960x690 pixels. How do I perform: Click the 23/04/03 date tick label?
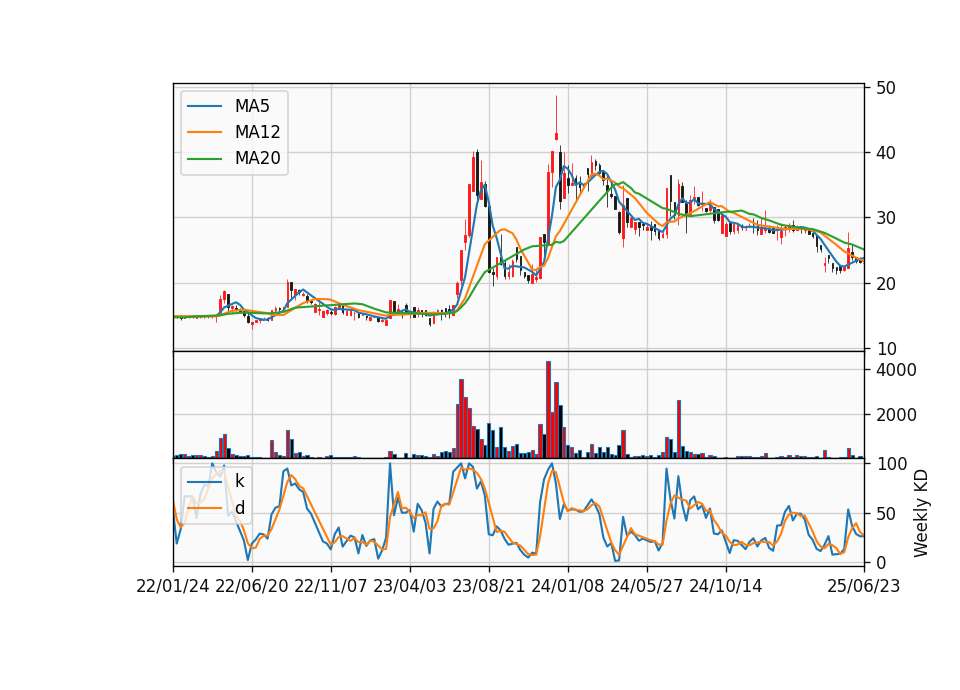(x=410, y=586)
